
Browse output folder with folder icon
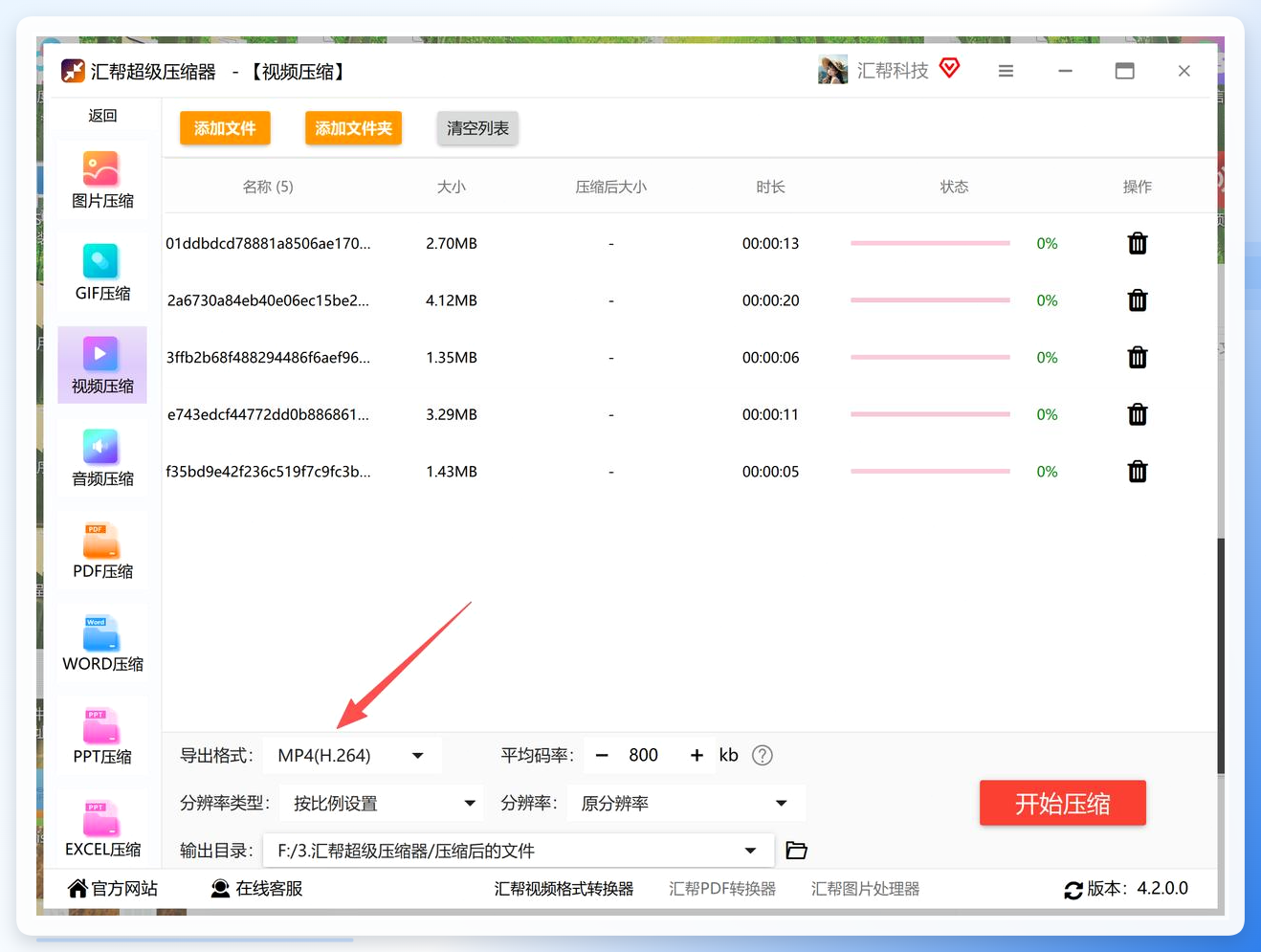pos(796,850)
